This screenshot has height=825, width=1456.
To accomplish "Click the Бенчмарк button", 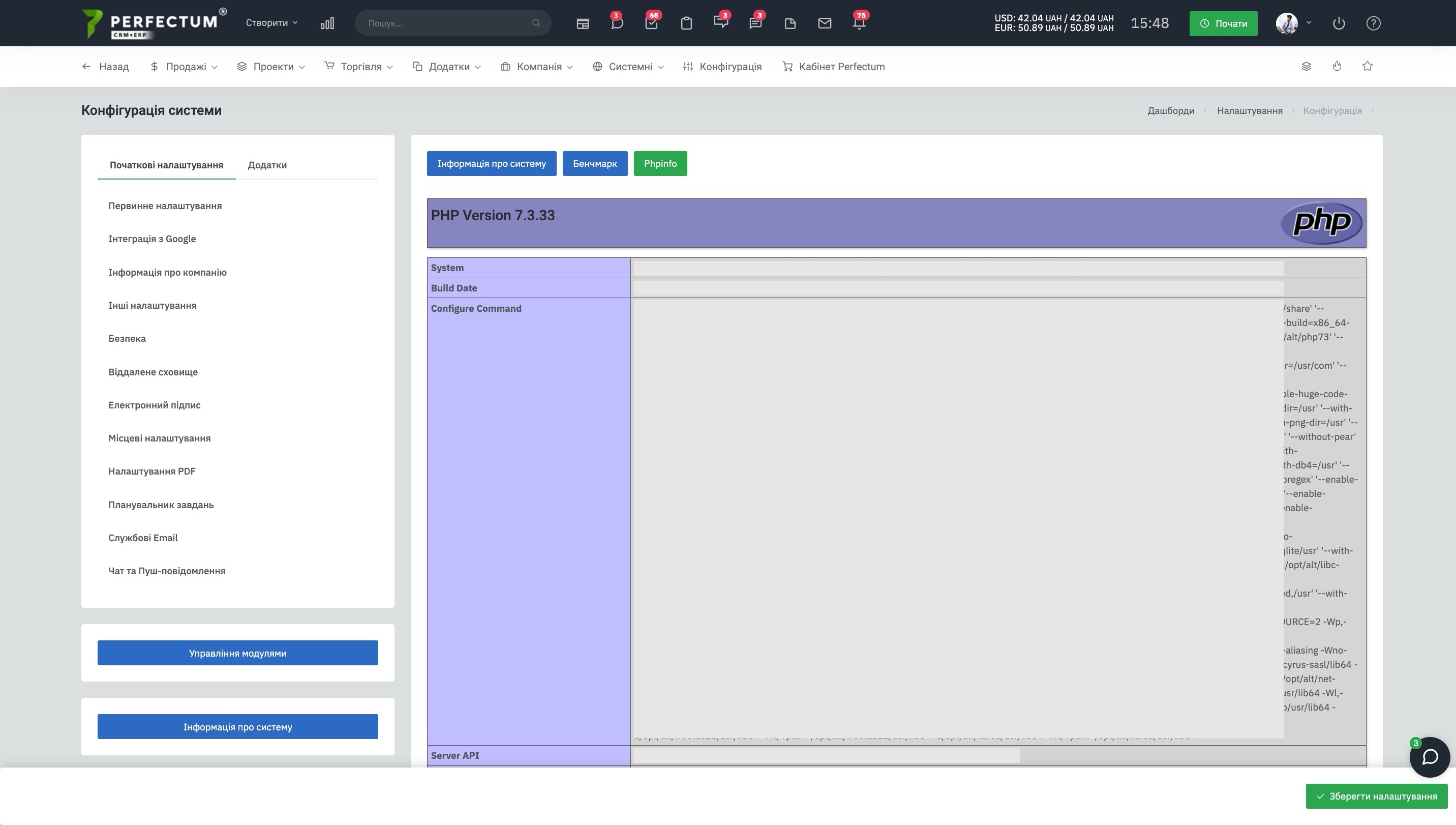I will coord(595,164).
